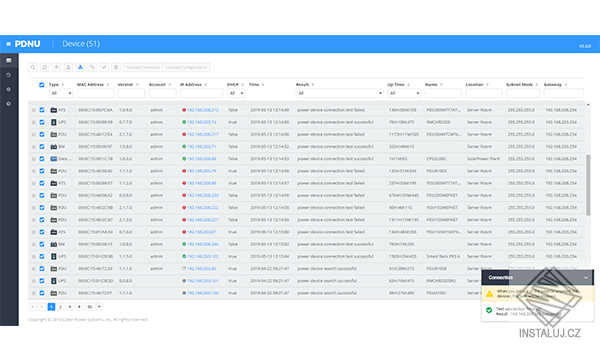Click the Version column sort icon
The image size is (600, 360).
click(137, 85)
